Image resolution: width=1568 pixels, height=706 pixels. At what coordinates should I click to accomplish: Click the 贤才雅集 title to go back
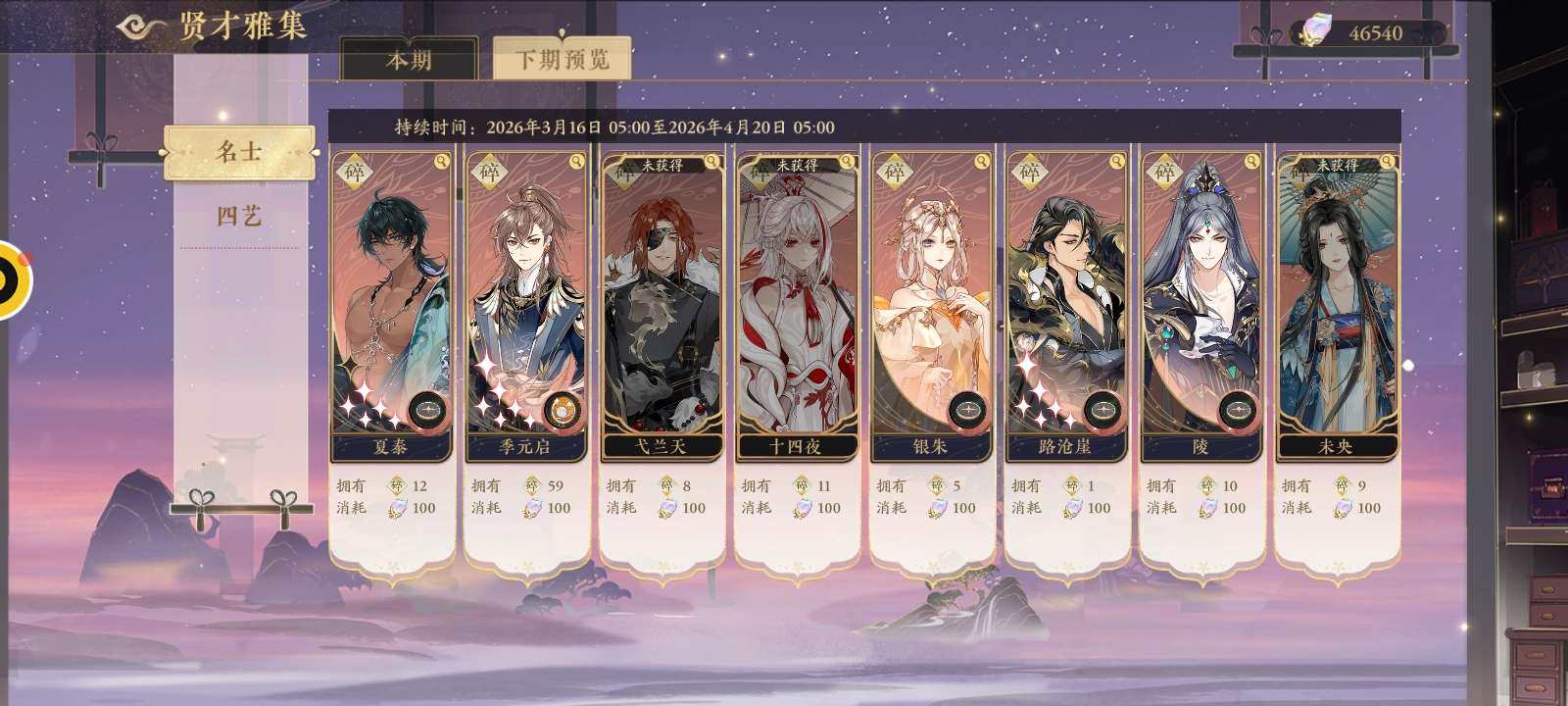click(242, 26)
